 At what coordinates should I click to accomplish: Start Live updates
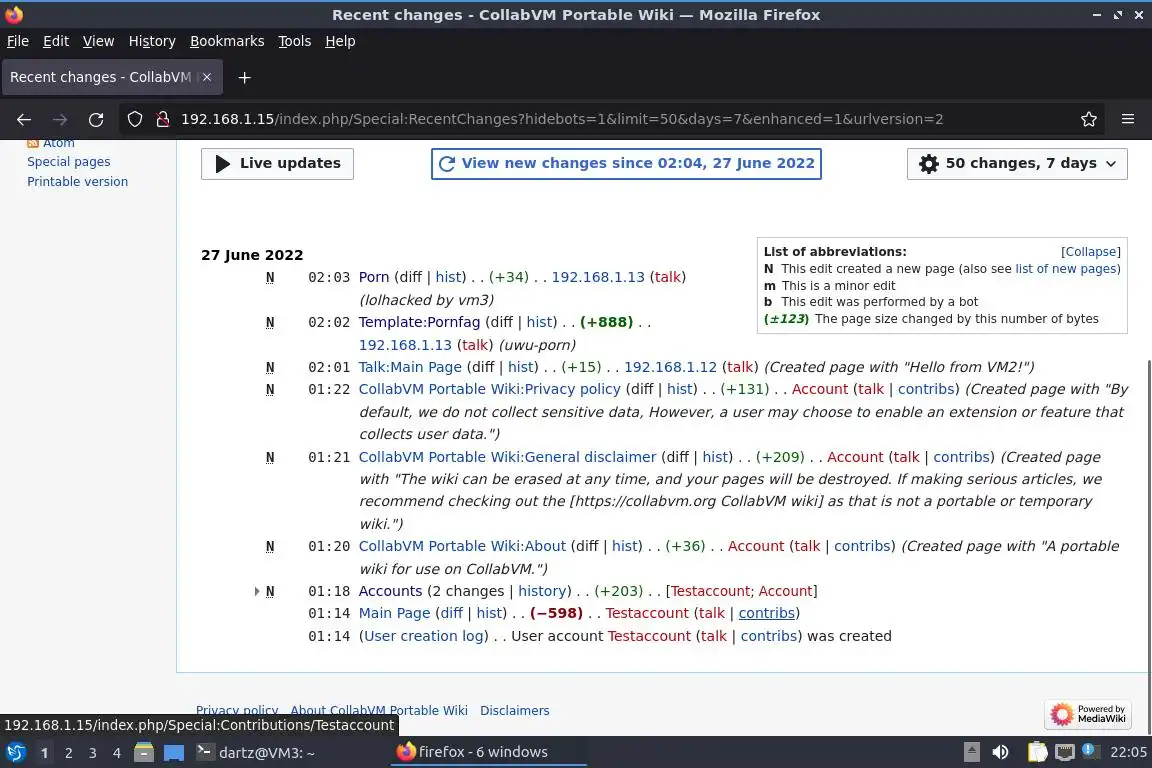(277, 164)
